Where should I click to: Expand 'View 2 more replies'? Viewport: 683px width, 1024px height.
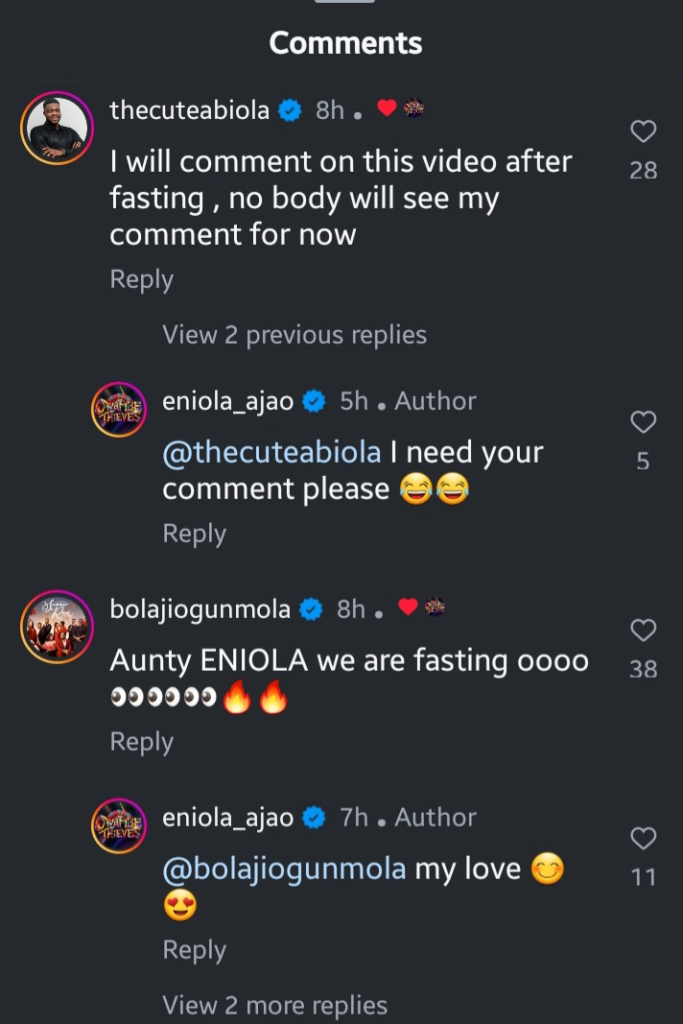tap(274, 1004)
